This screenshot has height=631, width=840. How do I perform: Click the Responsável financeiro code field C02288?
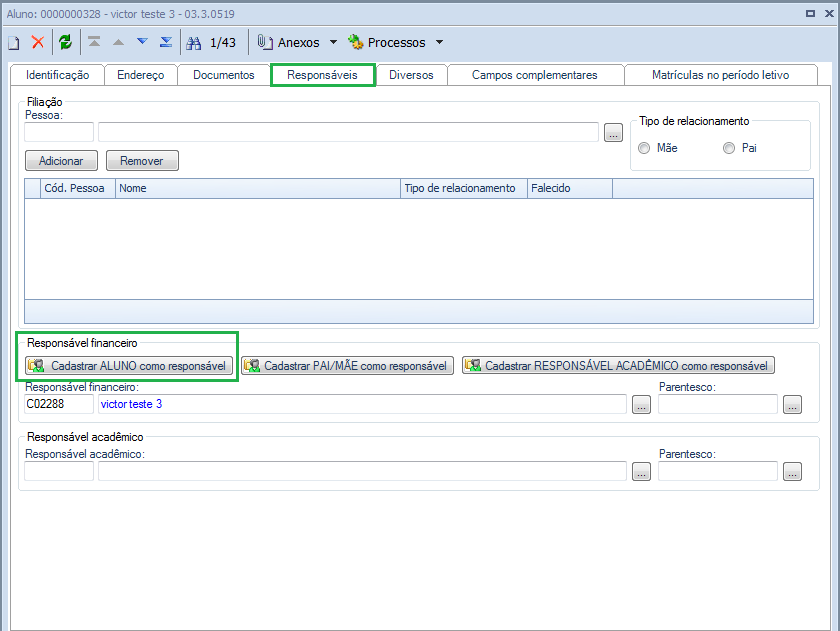click(x=59, y=404)
